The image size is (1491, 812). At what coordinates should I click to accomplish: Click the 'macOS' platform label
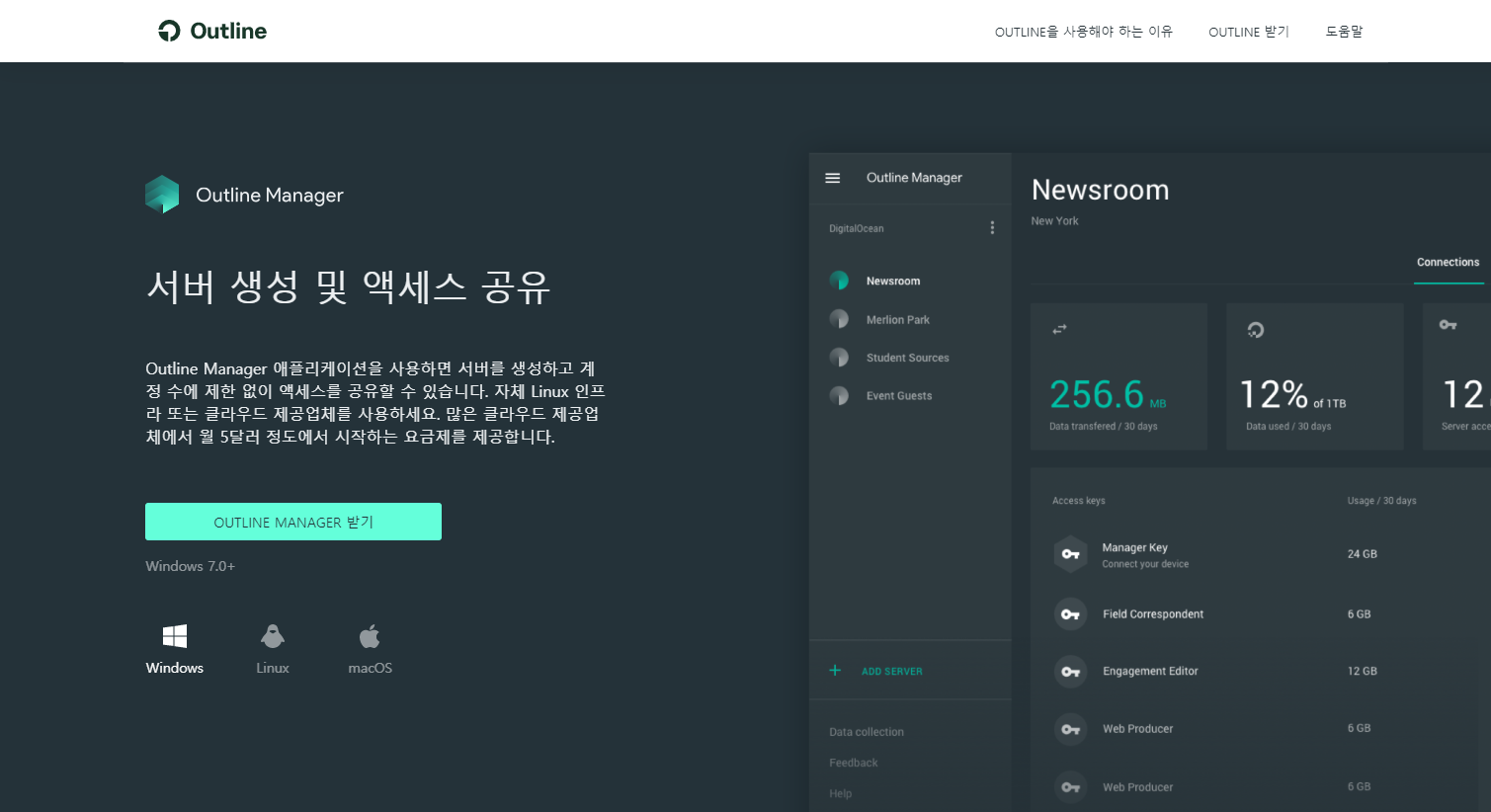pyautogui.click(x=371, y=668)
